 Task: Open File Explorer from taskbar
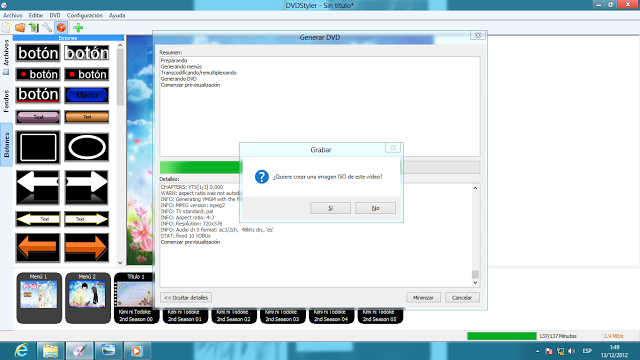point(51,351)
